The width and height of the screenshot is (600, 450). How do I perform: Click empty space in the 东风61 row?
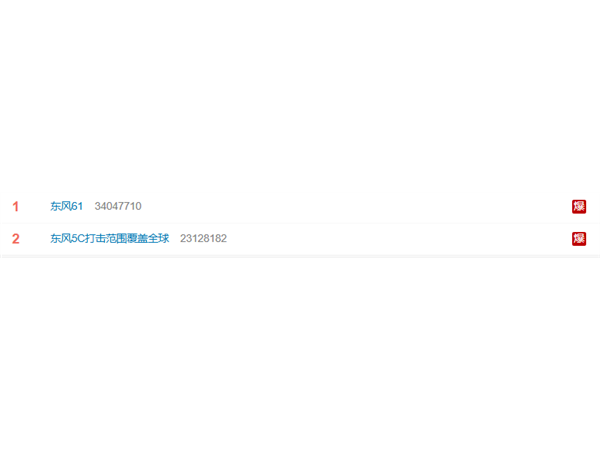pyautogui.click(x=356, y=207)
